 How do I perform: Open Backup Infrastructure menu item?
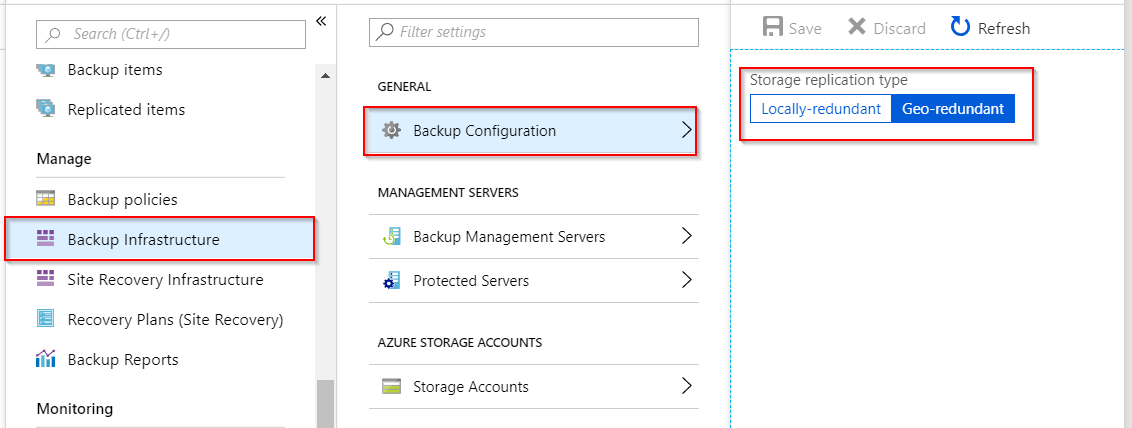click(x=143, y=239)
